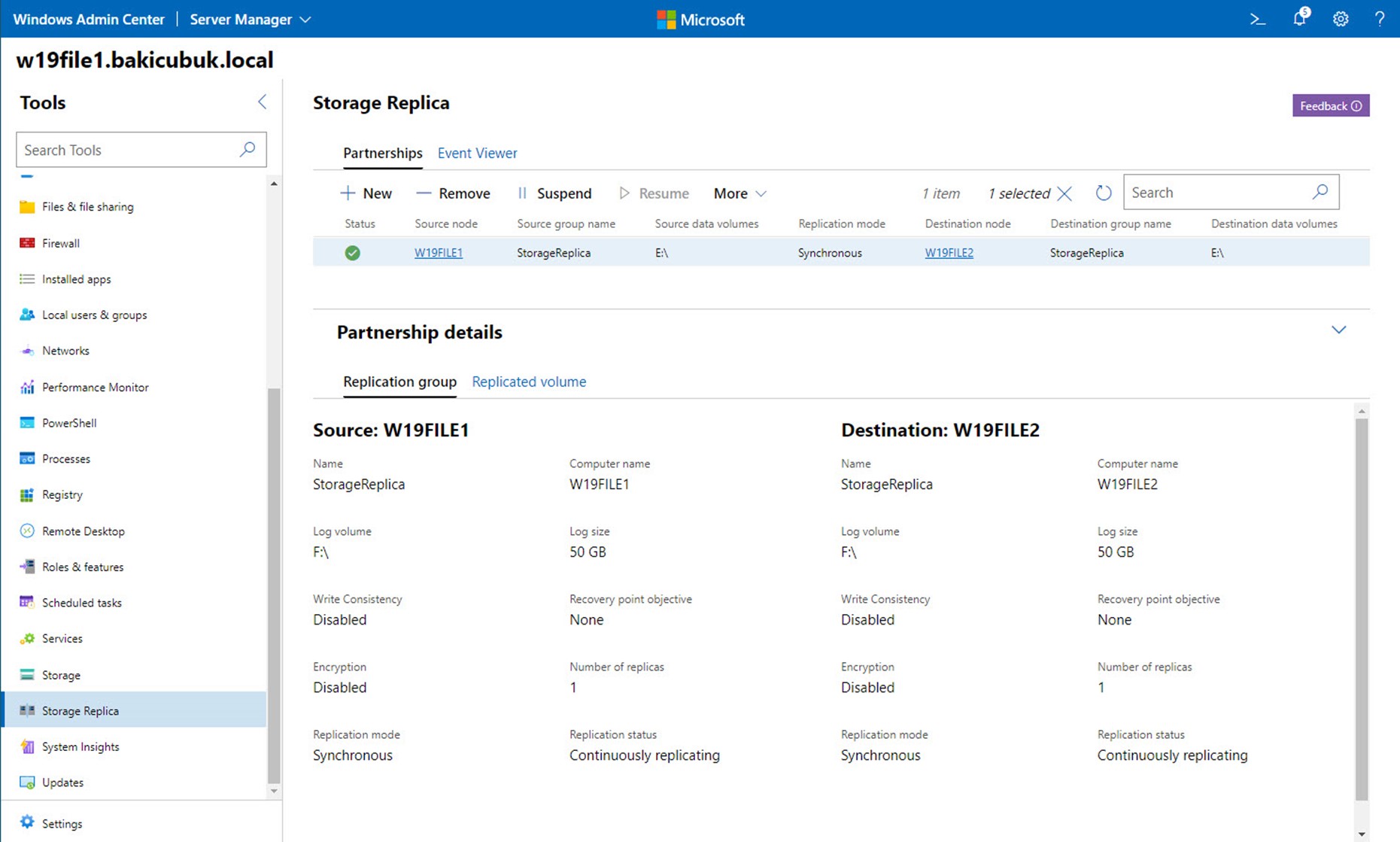The height and width of the screenshot is (842, 1400).
Task: Open the W19FILE1 source node link
Action: click(x=439, y=253)
